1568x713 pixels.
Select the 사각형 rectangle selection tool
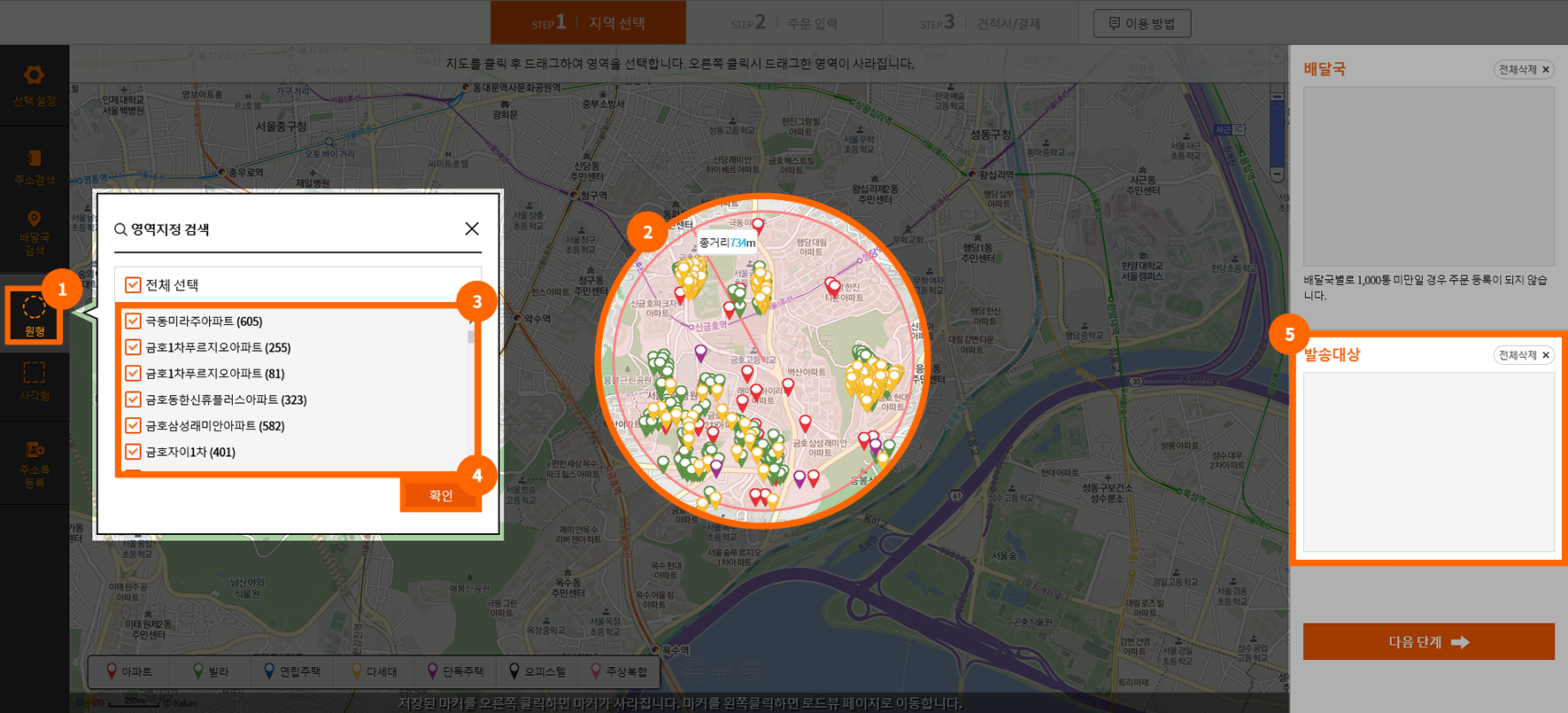34,381
